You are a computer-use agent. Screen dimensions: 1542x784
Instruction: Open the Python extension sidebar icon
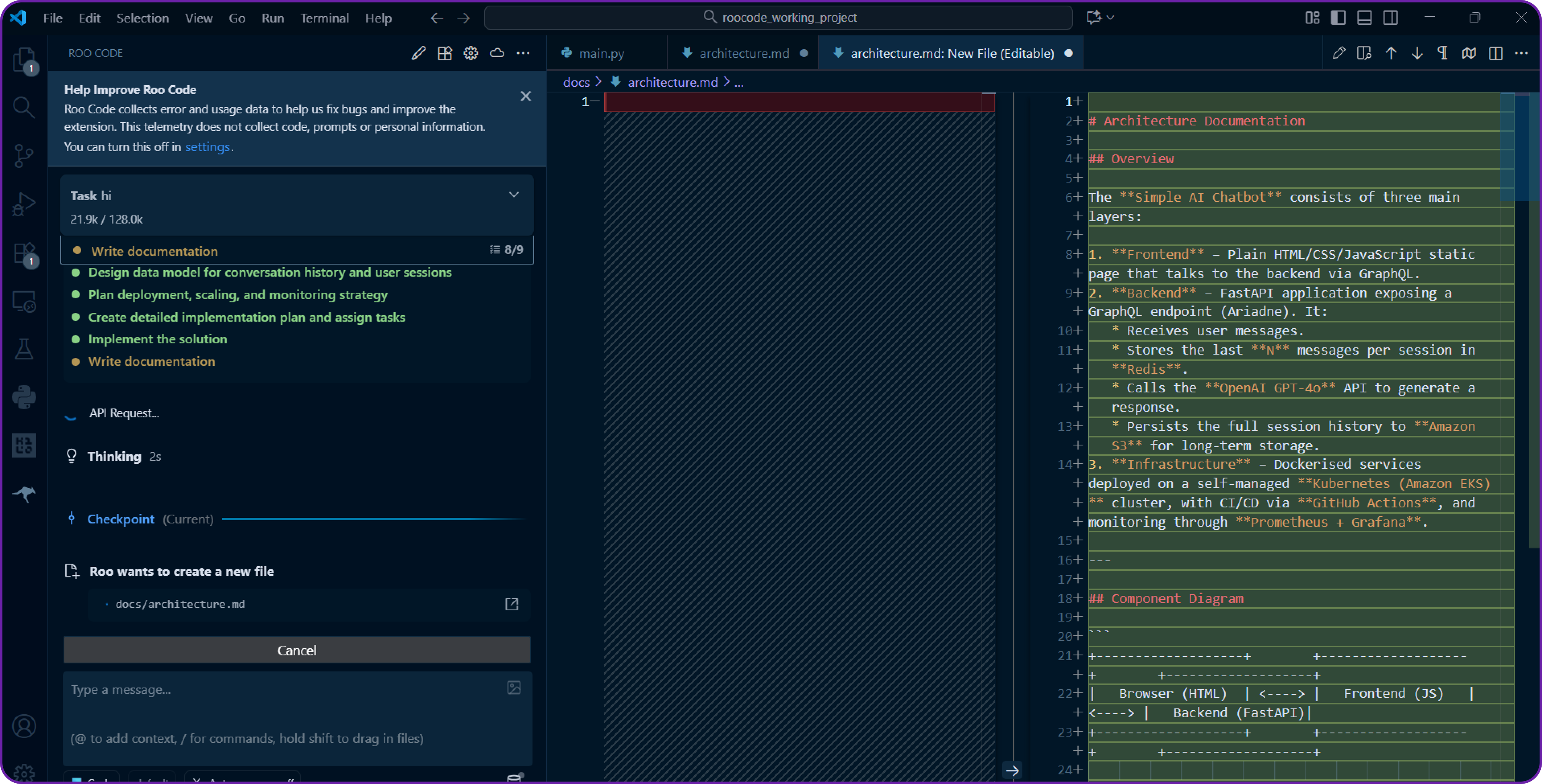pos(24,397)
